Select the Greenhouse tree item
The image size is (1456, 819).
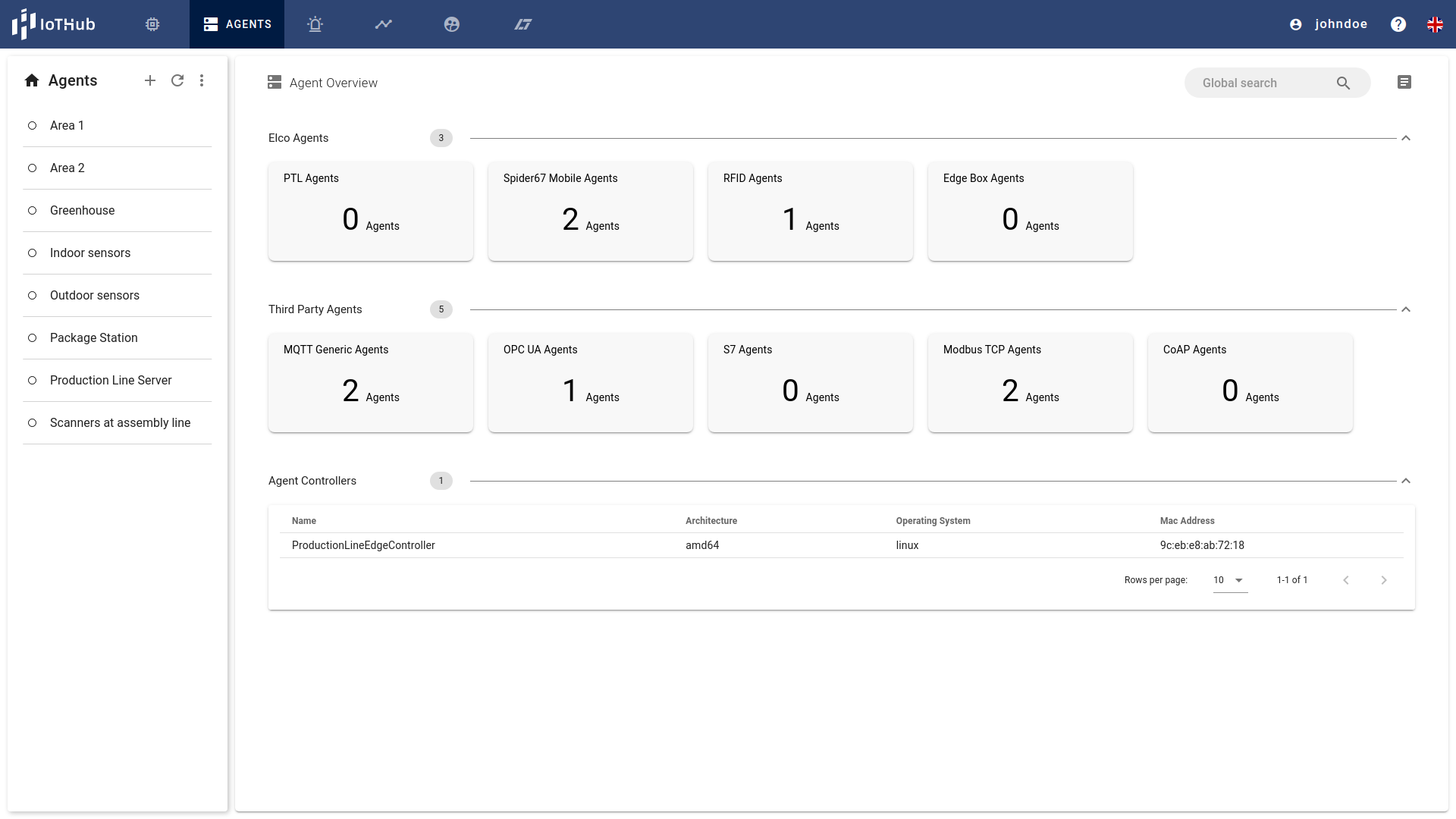tap(82, 210)
